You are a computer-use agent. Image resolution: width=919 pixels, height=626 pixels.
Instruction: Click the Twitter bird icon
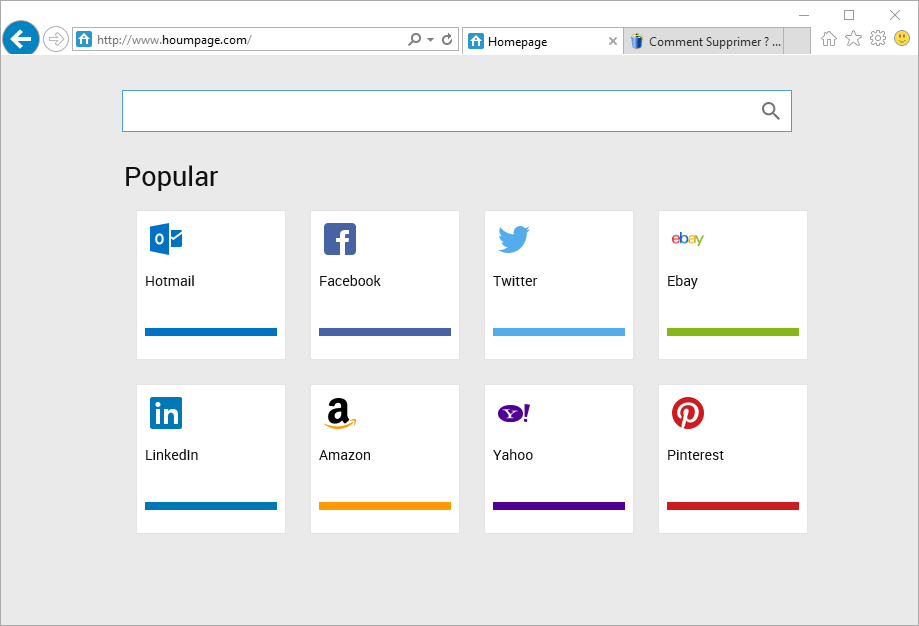point(514,239)
